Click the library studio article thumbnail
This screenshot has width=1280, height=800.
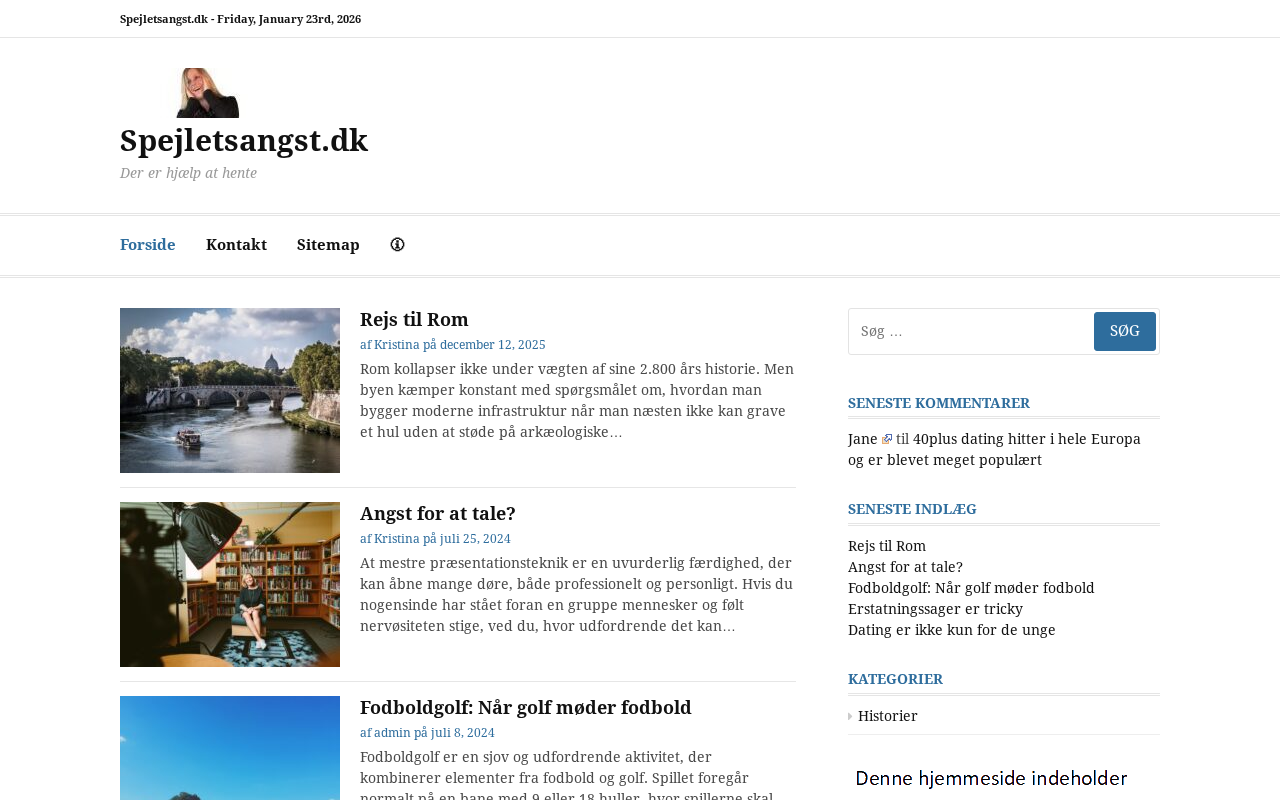pyautogui.click(x=230, y=584)
